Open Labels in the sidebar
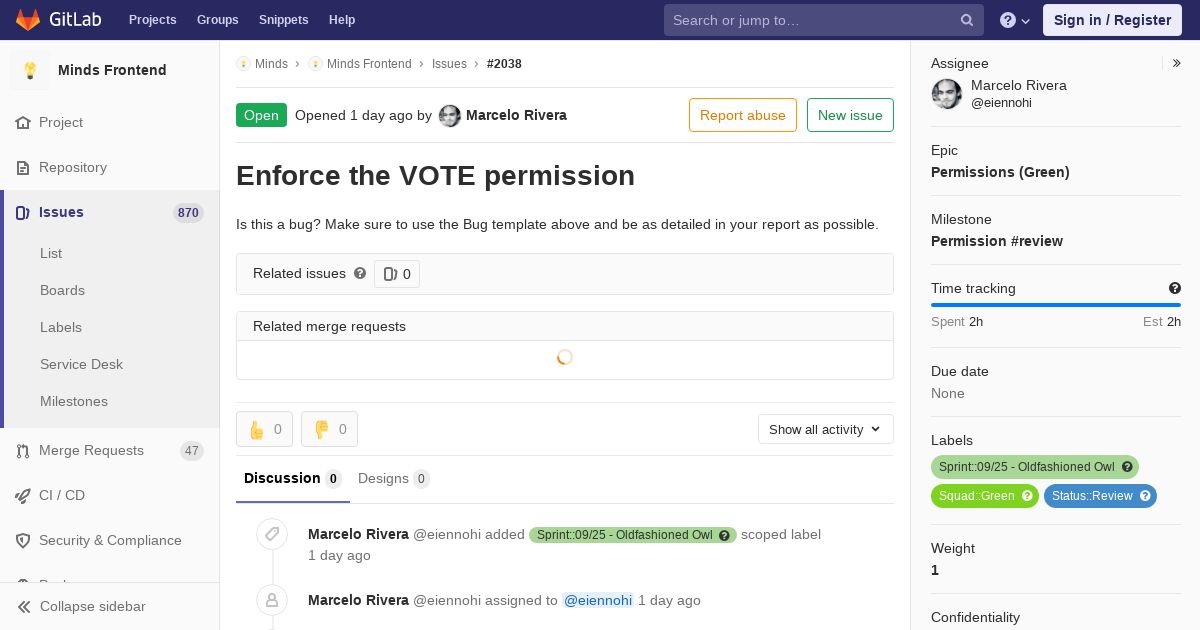The height and width of the screenshot is (630, 1200). pos(61,327)
